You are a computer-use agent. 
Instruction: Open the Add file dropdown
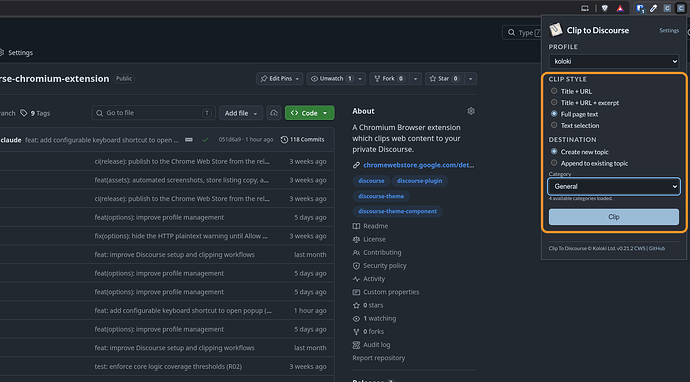pyautogui.click(x=241, y=113)
